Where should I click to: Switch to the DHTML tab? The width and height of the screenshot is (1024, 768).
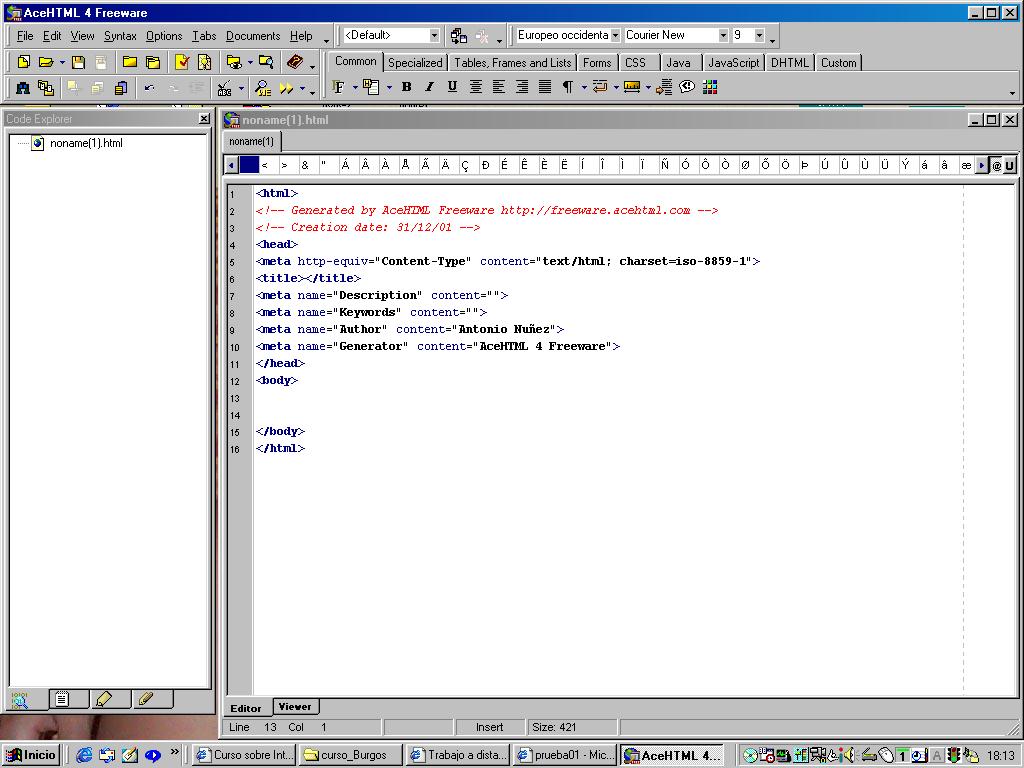(790, 63)
